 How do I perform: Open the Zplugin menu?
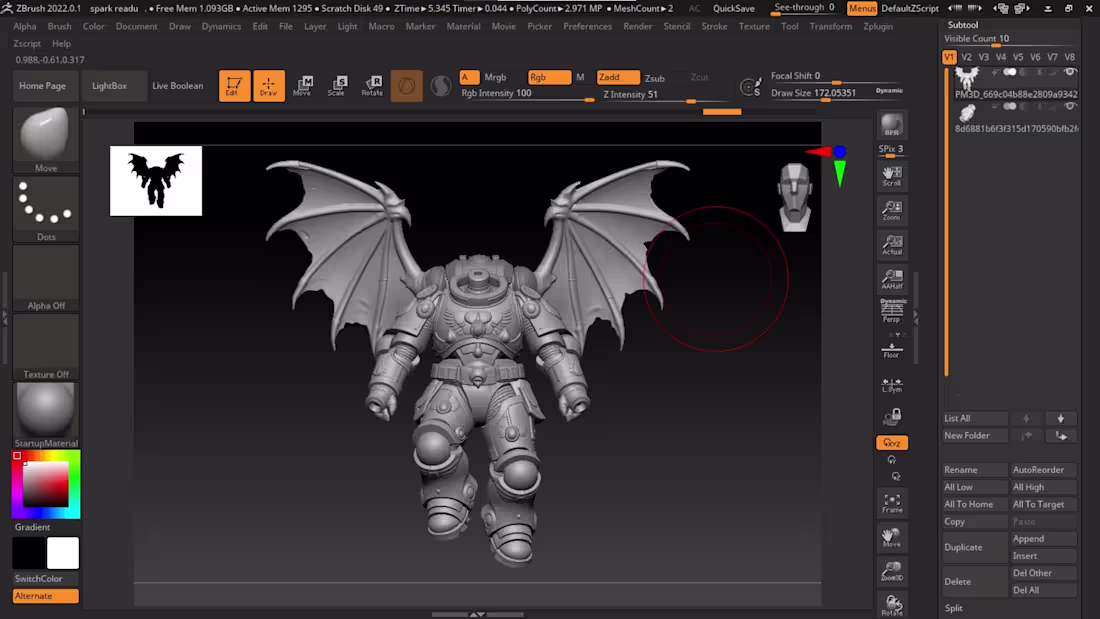(878, 26)
